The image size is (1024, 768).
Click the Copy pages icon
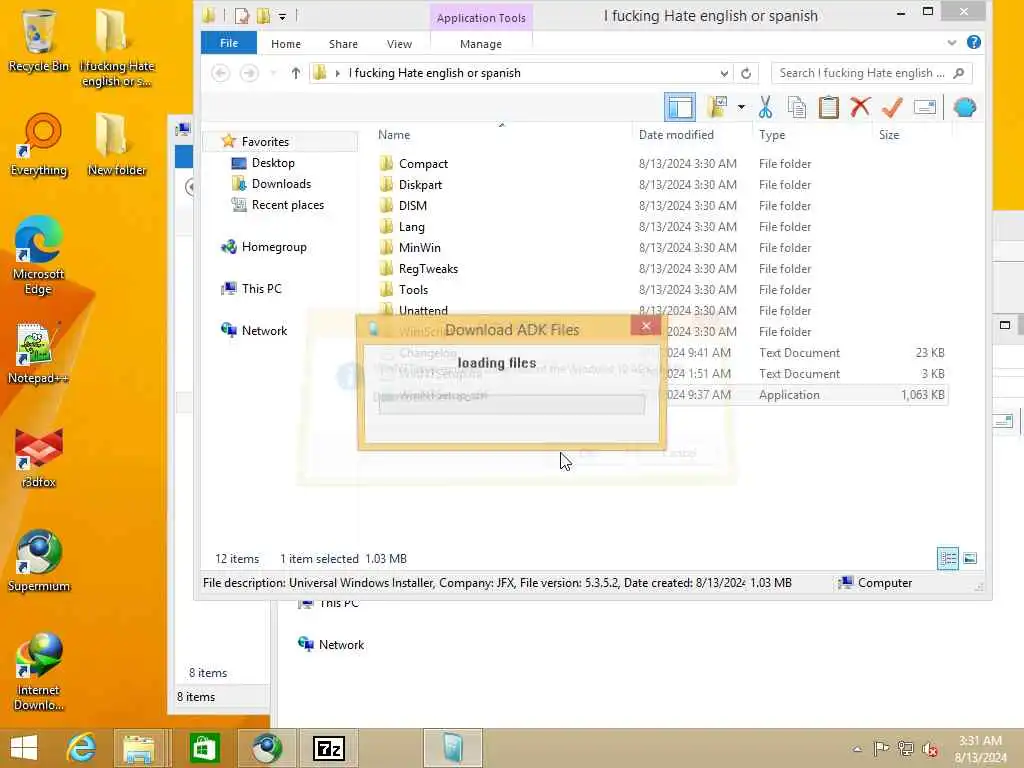(x=797, y=107)
